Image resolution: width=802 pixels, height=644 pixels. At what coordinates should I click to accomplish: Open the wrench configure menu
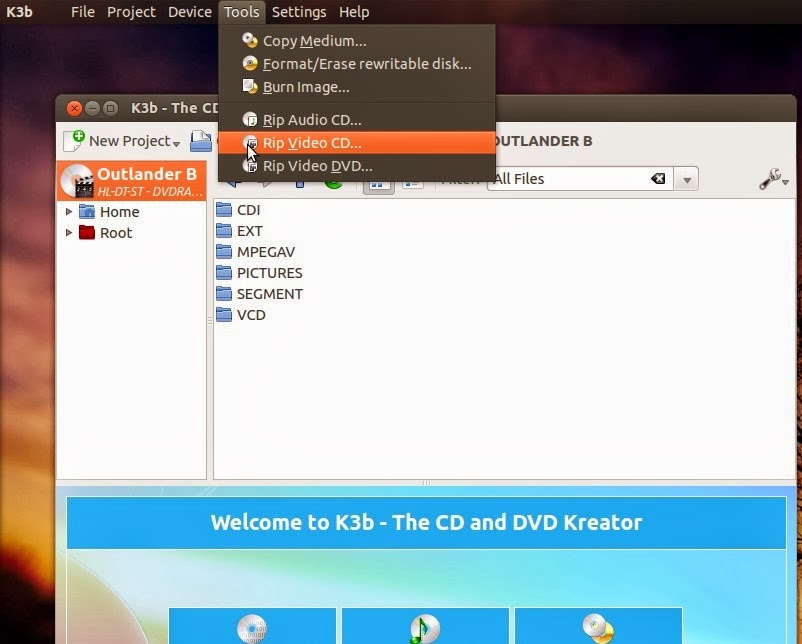(x=774, y=179)
